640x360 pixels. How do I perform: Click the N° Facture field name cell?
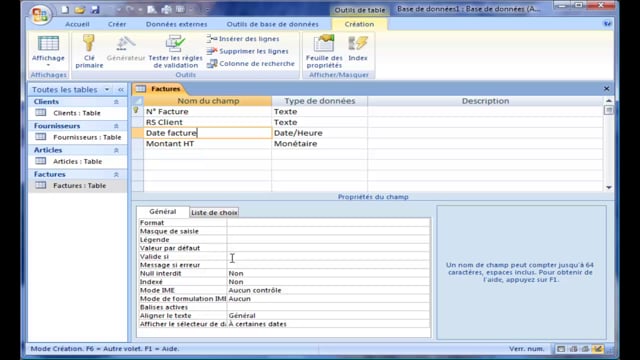tap(208, 111)
